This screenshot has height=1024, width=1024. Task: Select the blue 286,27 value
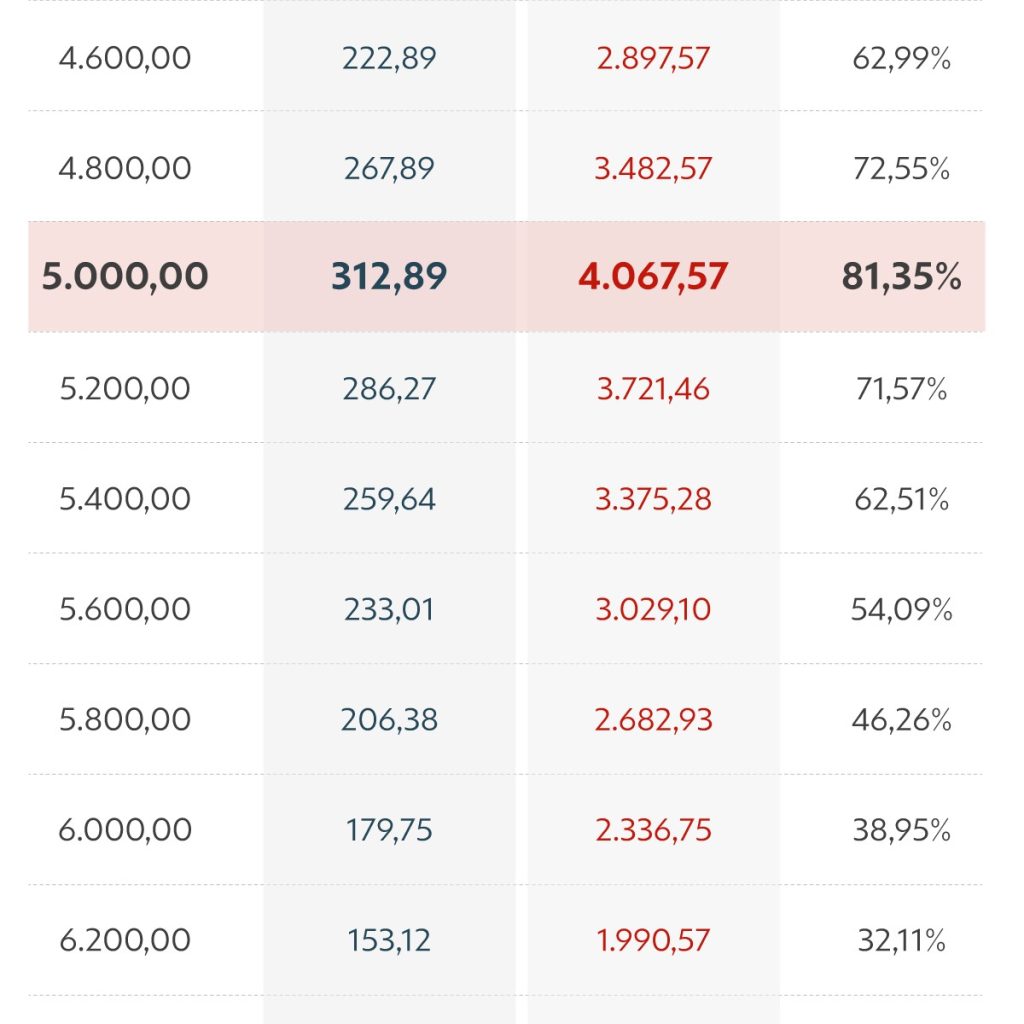pos(389,388)
